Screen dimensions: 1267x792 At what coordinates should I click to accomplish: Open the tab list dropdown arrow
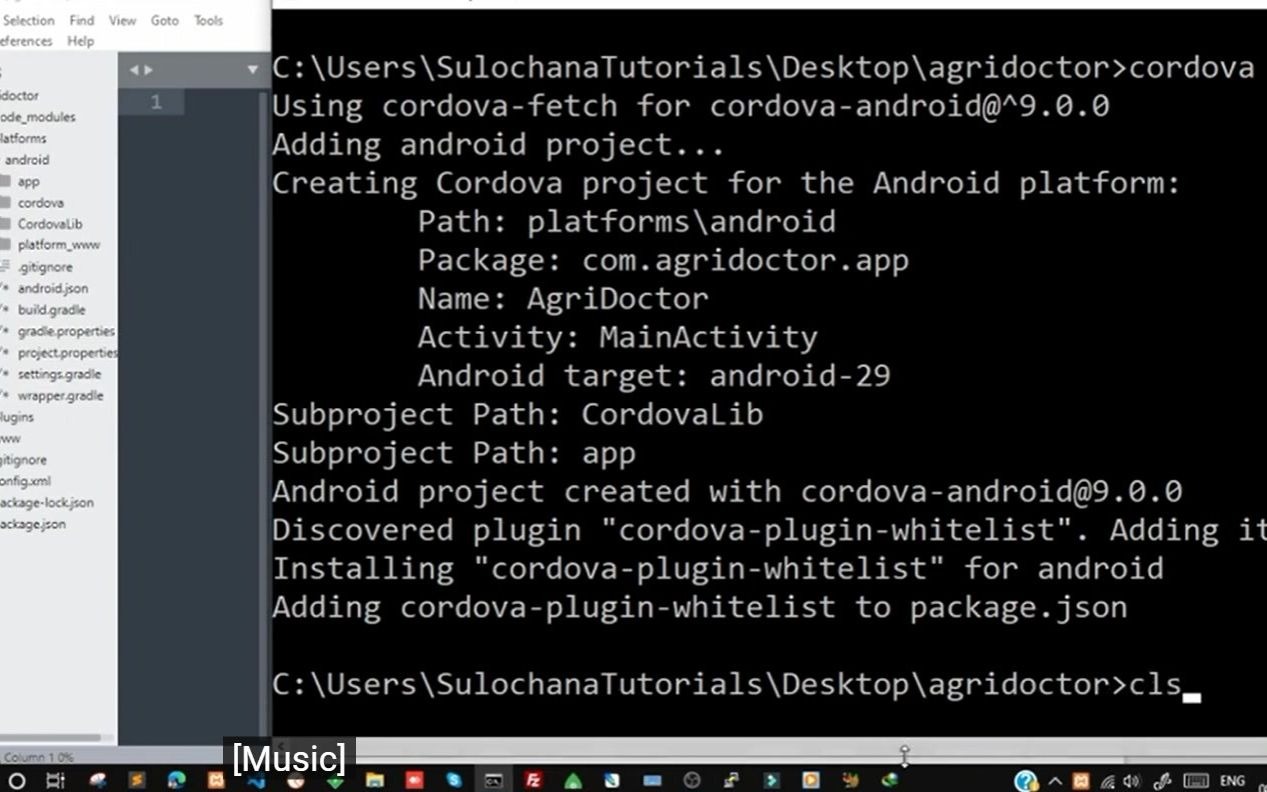[x=252, y=70]
